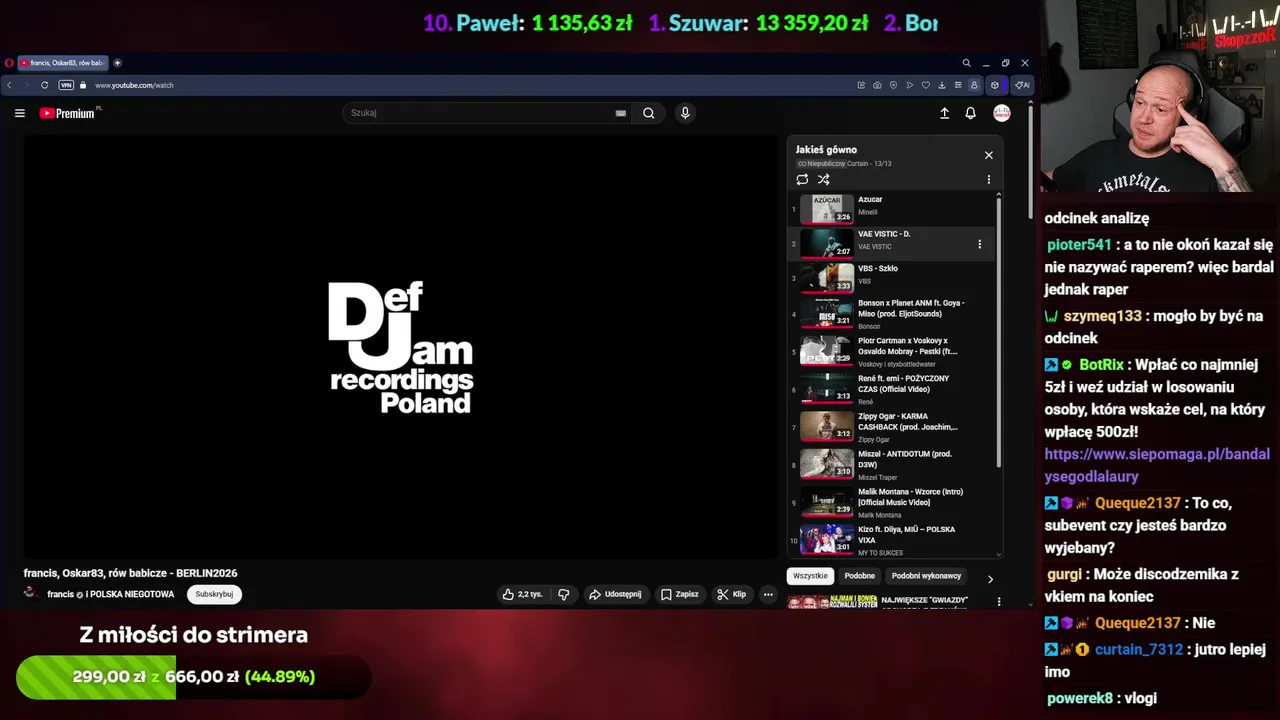1280x720 pixels.
Task: Select the Podobne filter chip
Action: click(x=859, y=576)
